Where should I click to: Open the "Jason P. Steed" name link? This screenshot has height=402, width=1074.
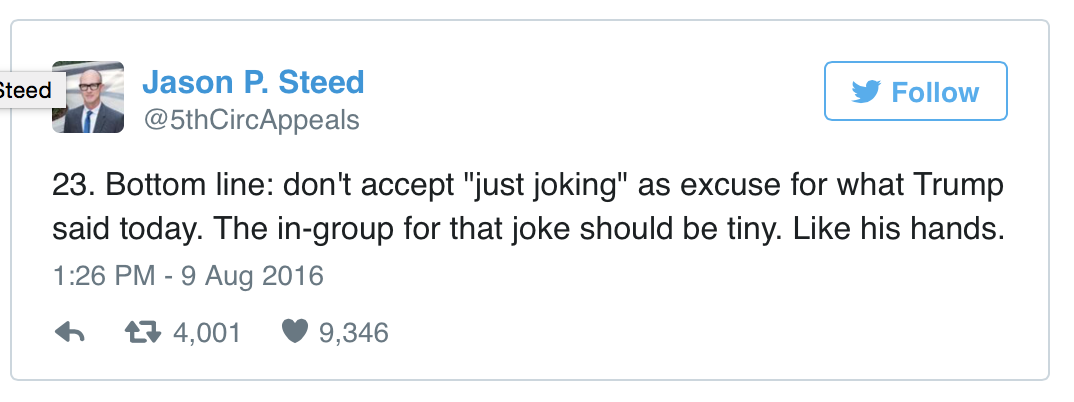[x=253, y=81]
